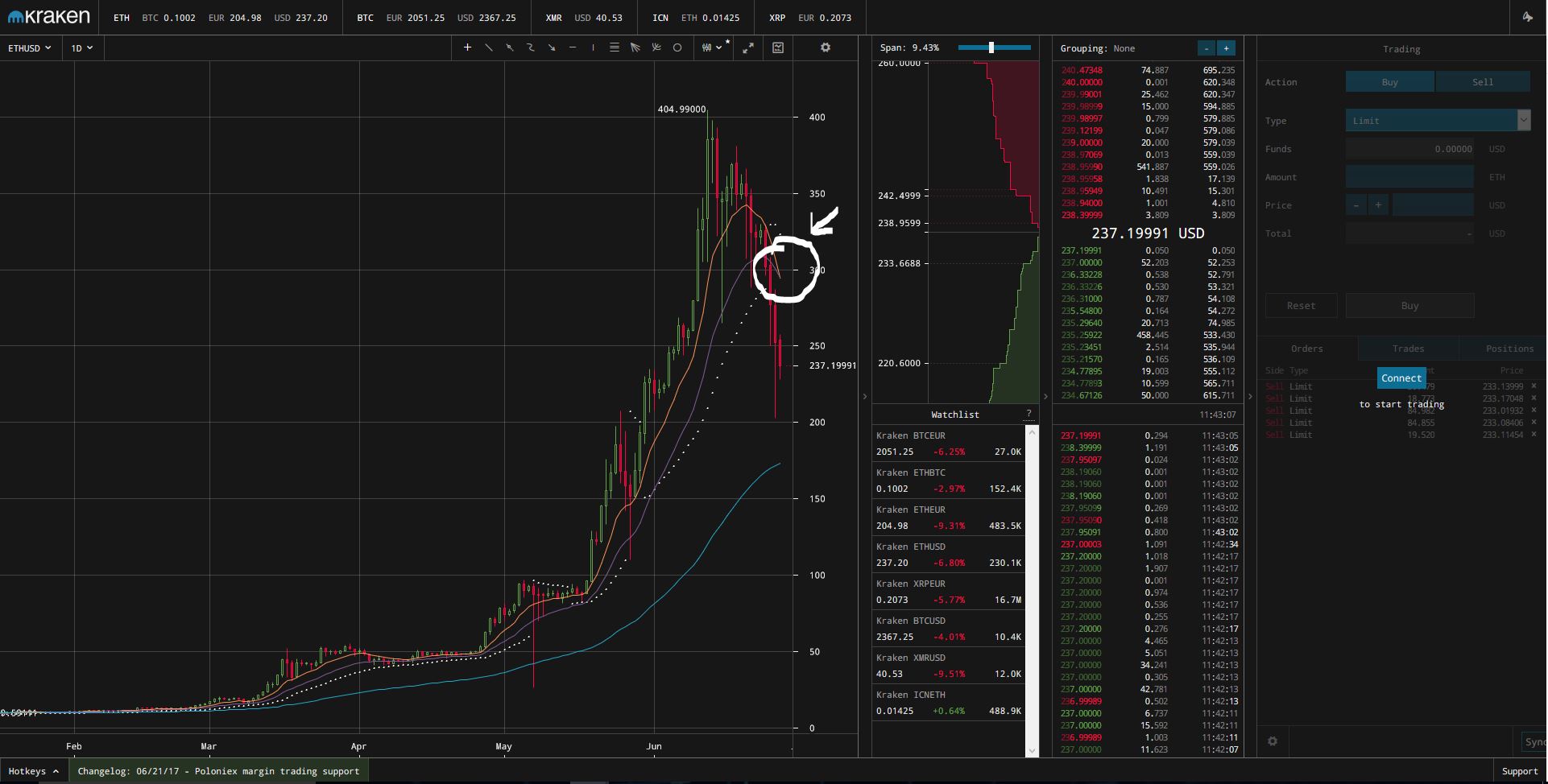
Task: Select the pitchfork drawing tool
Action: tap(656, 47)
